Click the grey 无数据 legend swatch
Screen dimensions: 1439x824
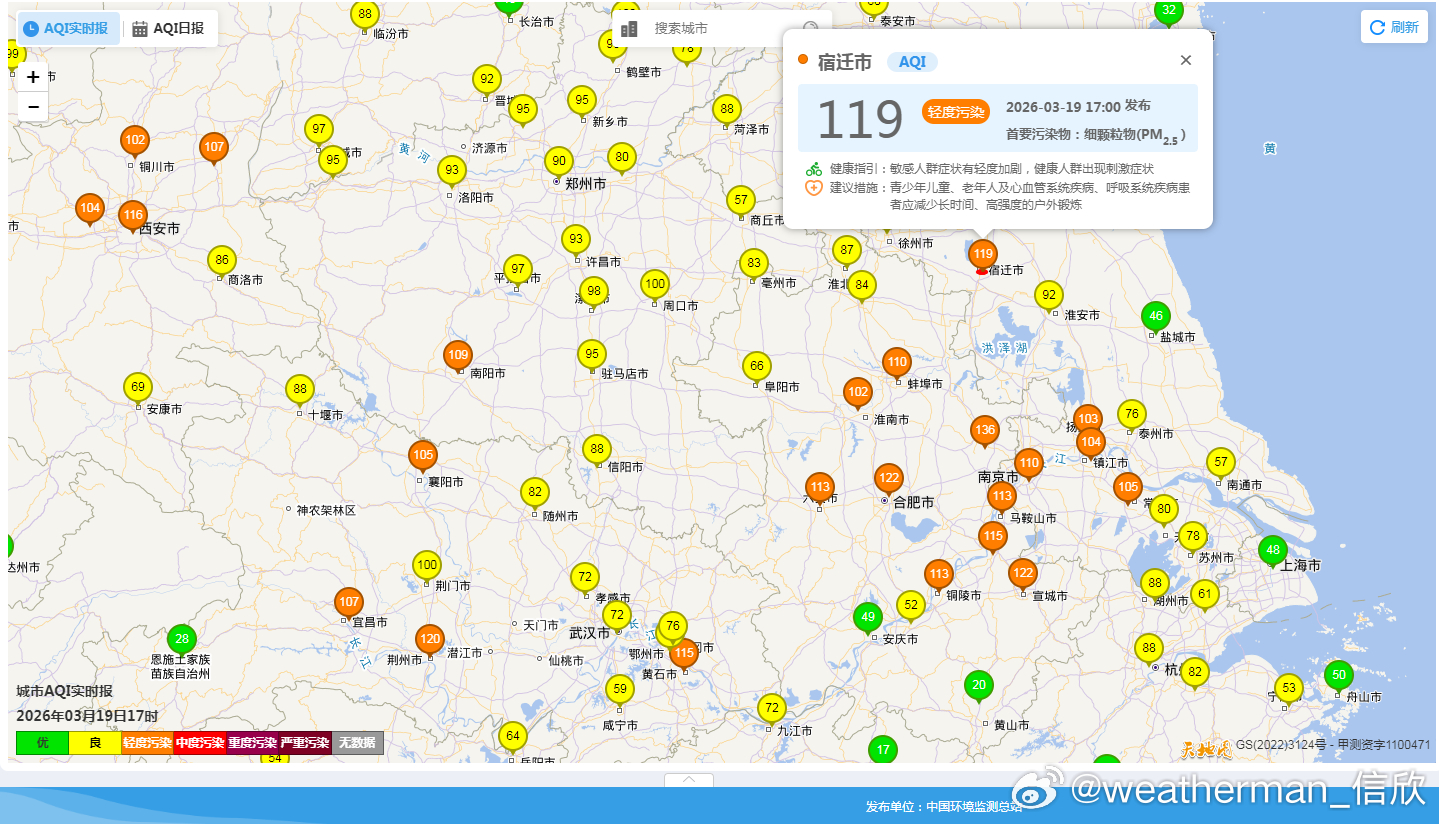[x=357, y=743]
